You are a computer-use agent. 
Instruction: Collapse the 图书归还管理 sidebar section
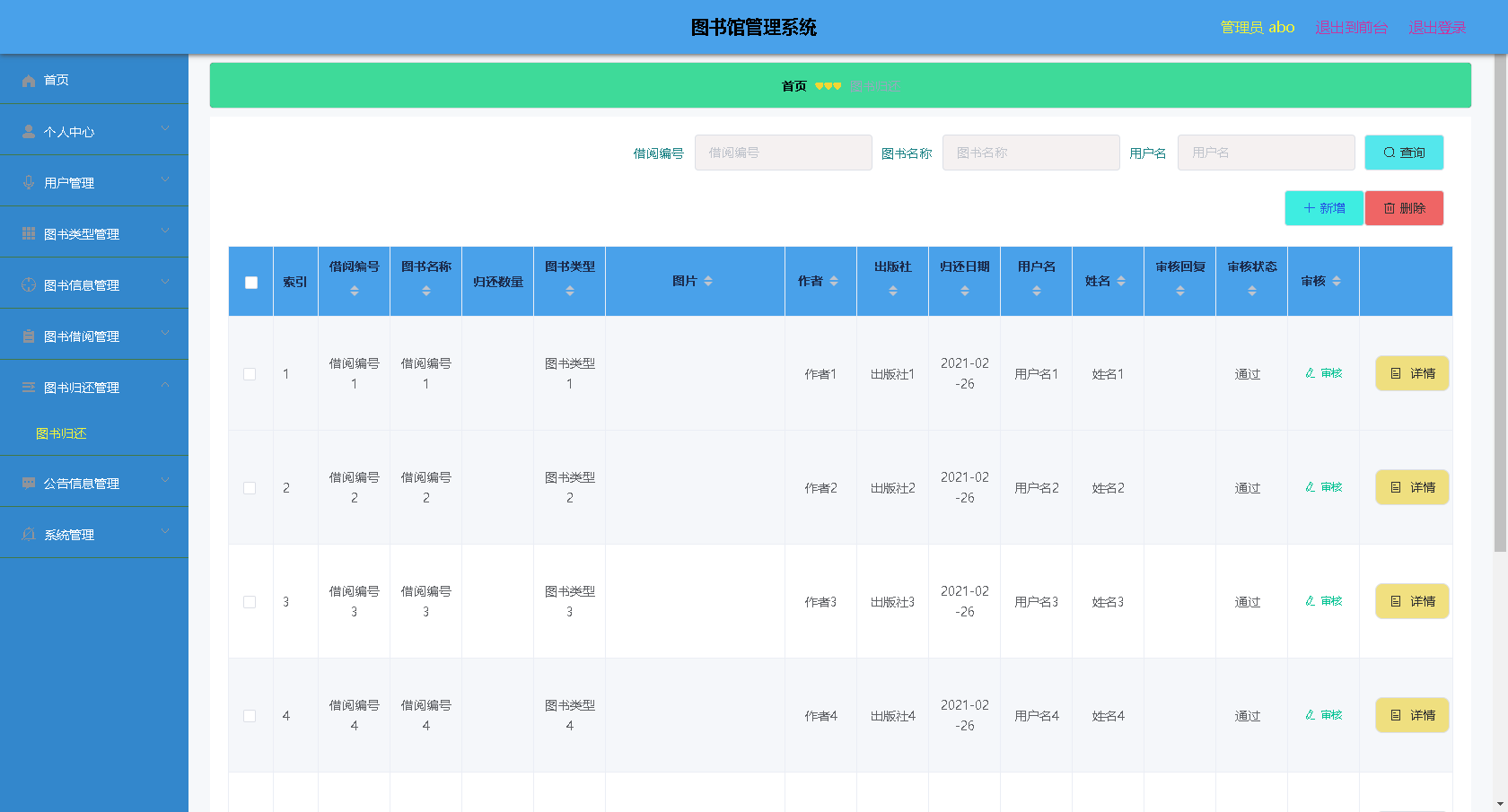(94, 387)
